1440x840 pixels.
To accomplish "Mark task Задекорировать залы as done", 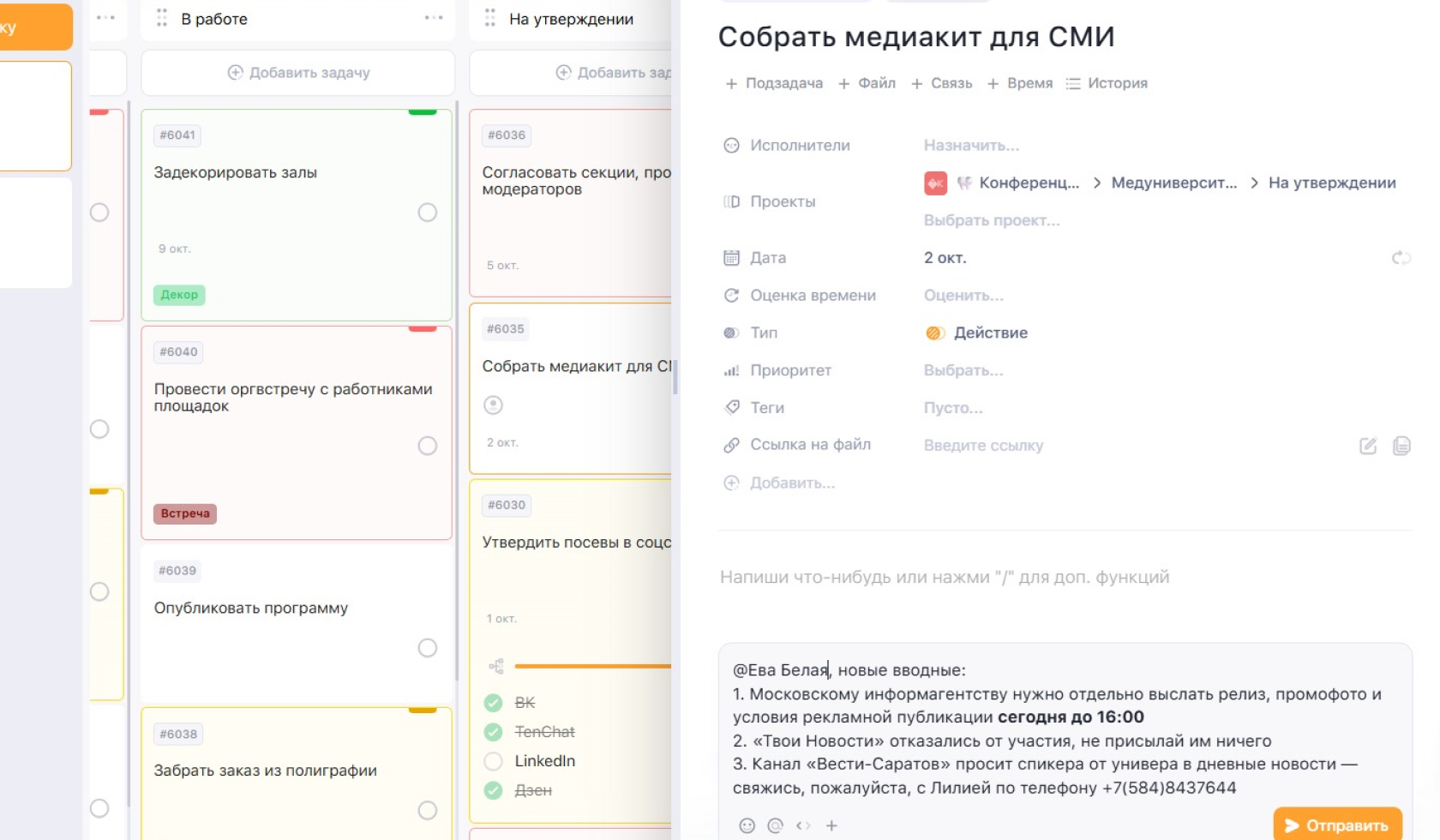I will tap(428, 213).
